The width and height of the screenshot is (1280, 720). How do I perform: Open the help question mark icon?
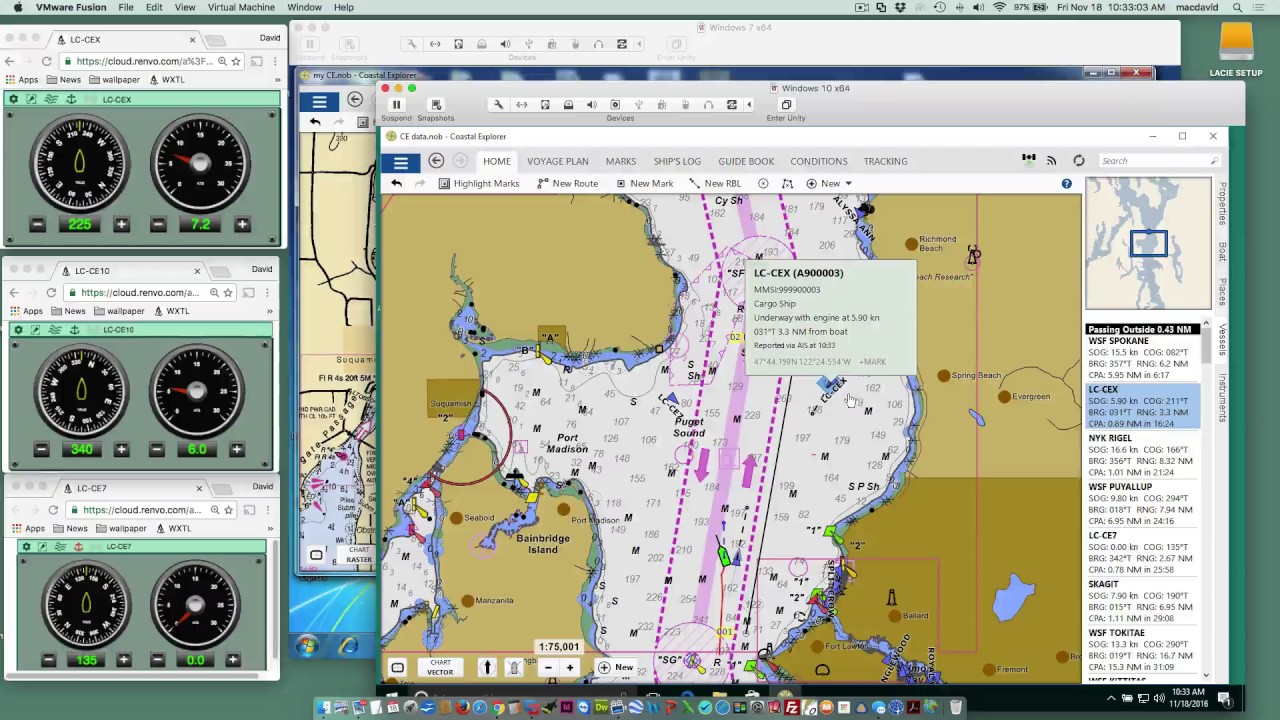1066,184
